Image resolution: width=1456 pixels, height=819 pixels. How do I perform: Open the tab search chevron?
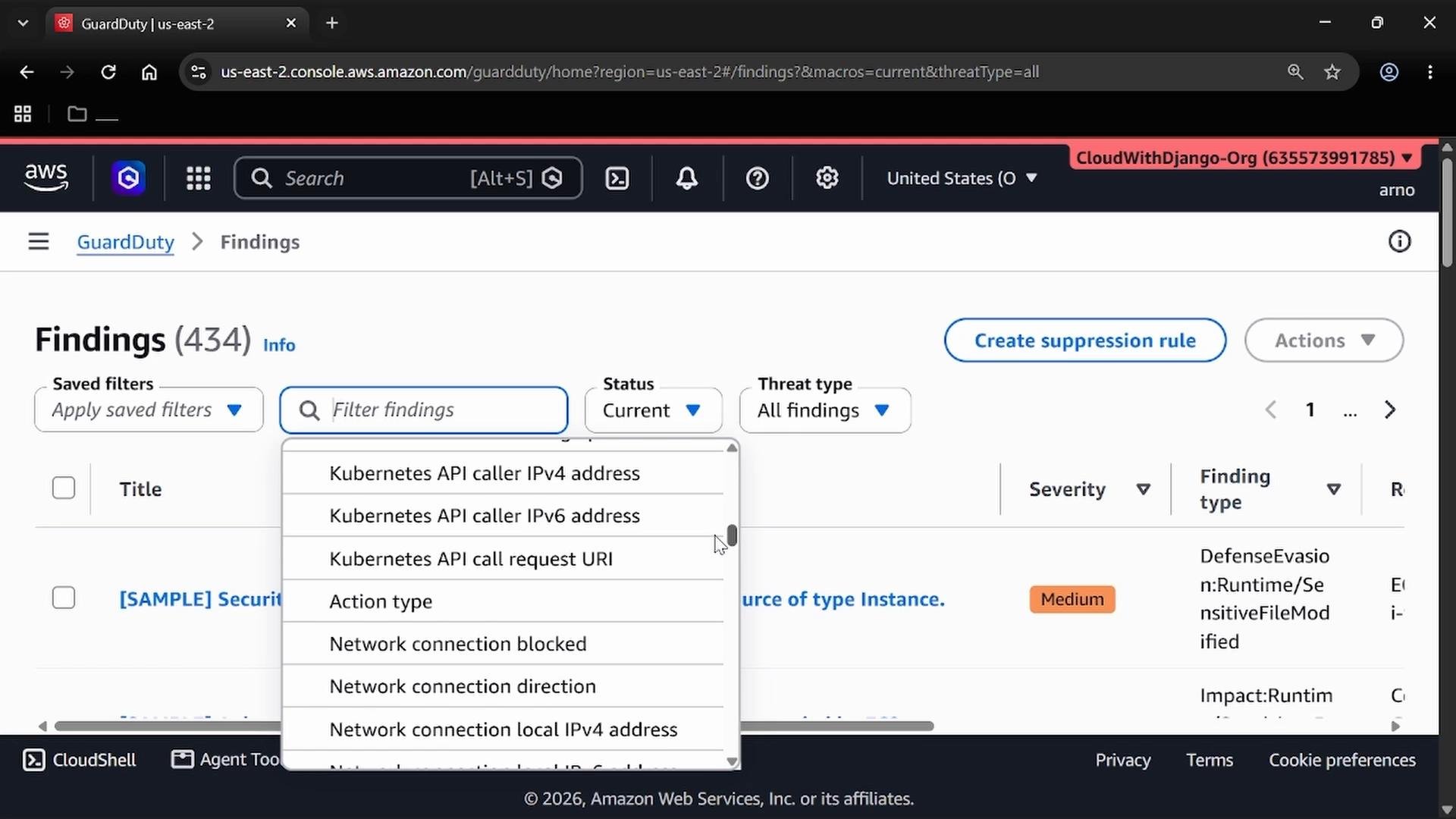click(x=23, y=24)
